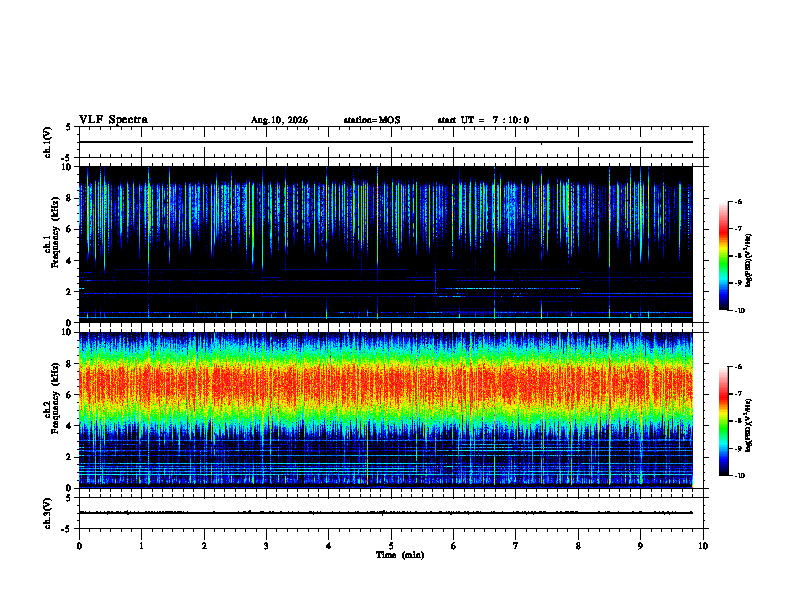Image resolution: width=792 pixels, height=612 pixels.
Task: Click the time axis tick label "2"
Action: click(x=204, y=546)
